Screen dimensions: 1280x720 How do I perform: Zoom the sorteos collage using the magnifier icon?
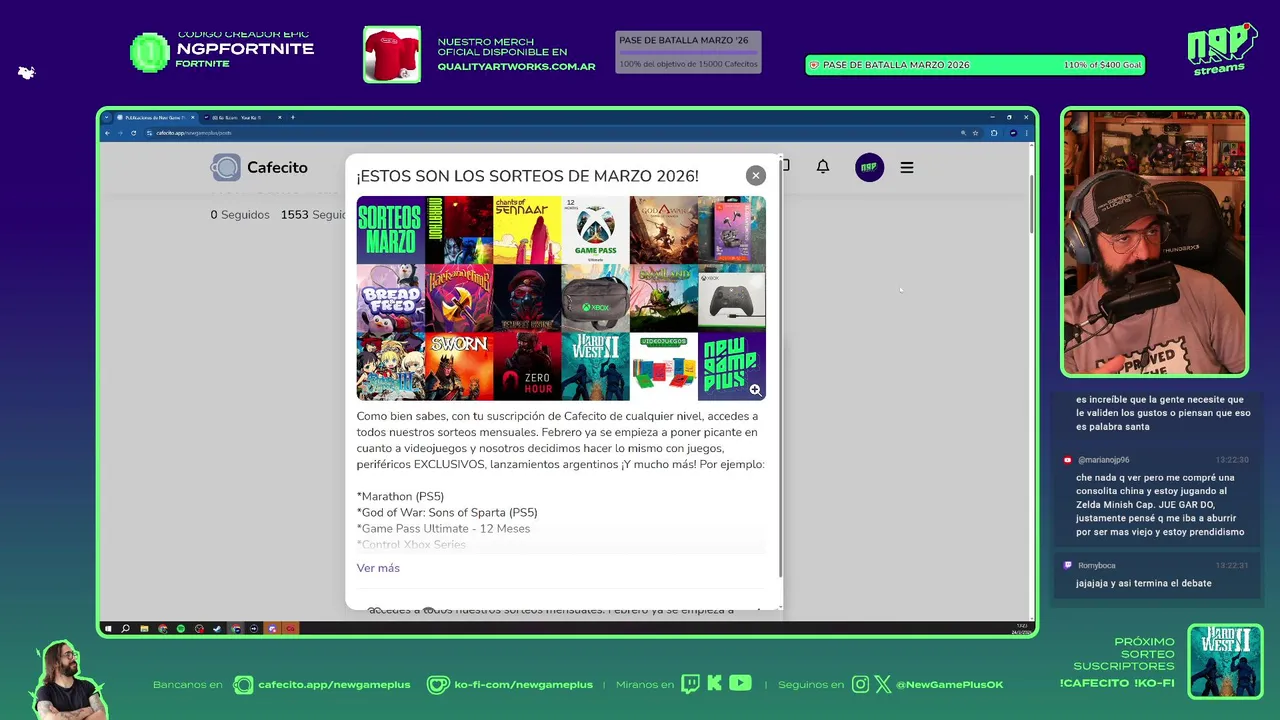755,390
